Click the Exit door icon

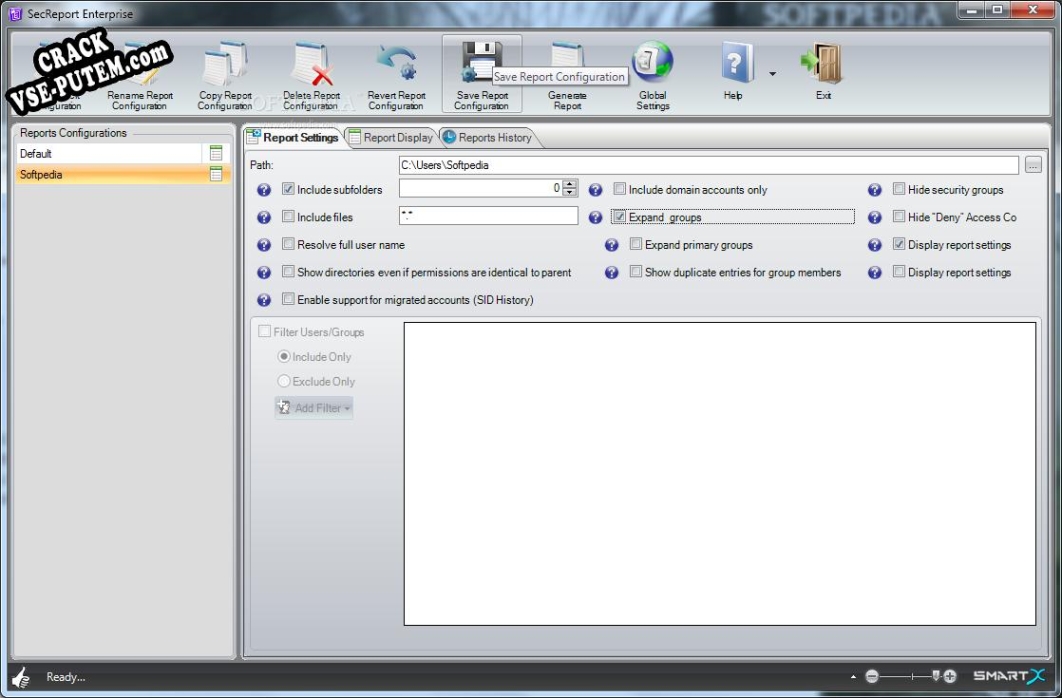pos(822,63)
